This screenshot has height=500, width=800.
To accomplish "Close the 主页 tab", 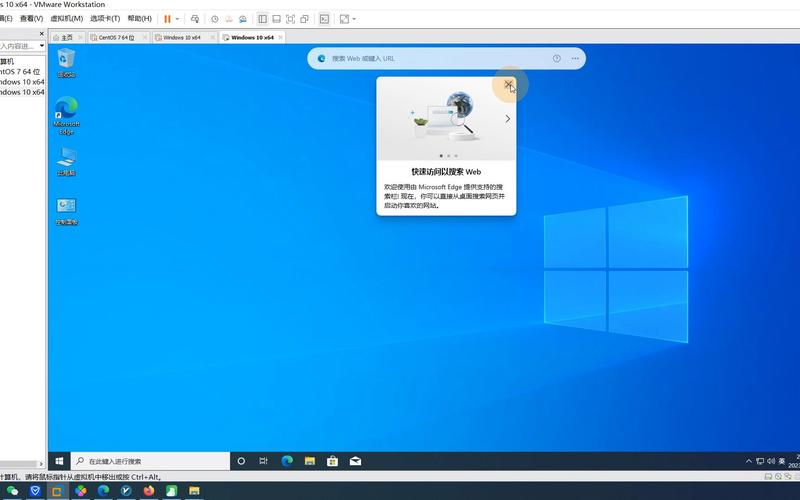I will 80,37.
